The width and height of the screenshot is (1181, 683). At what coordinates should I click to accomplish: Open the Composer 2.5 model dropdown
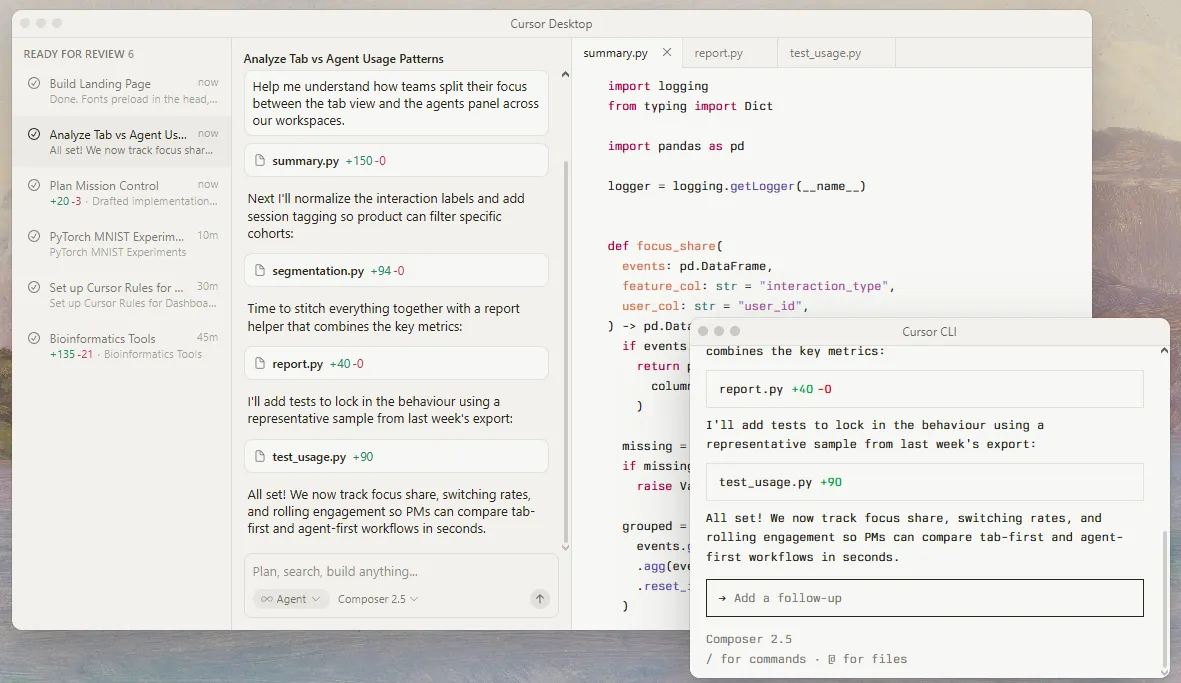point(378,599)
